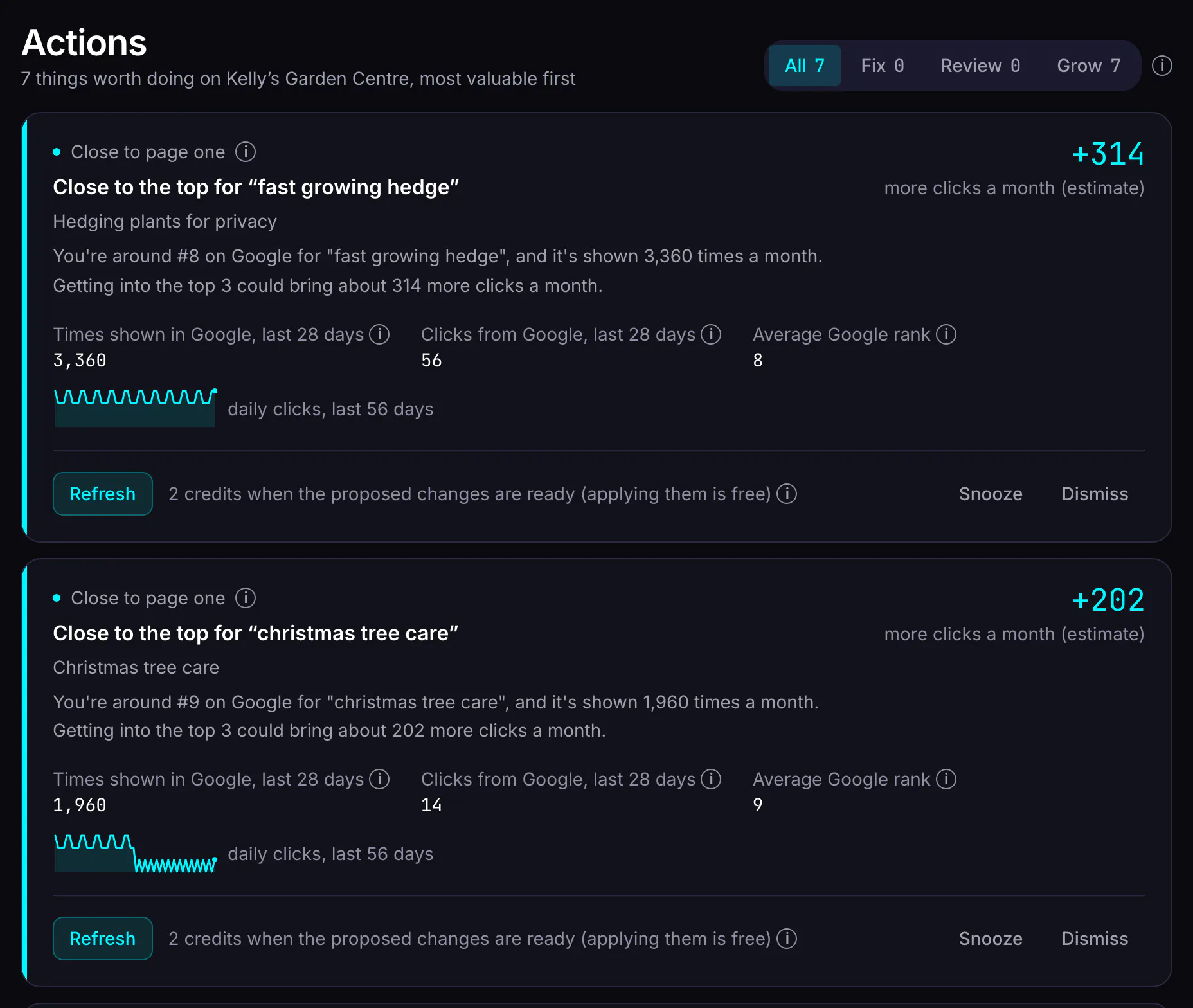The width and height of the screenshot is (1193, 1008).
Task: Click the christmas tree care daily clicks sparkline
Action: click(x=135, y=852)
